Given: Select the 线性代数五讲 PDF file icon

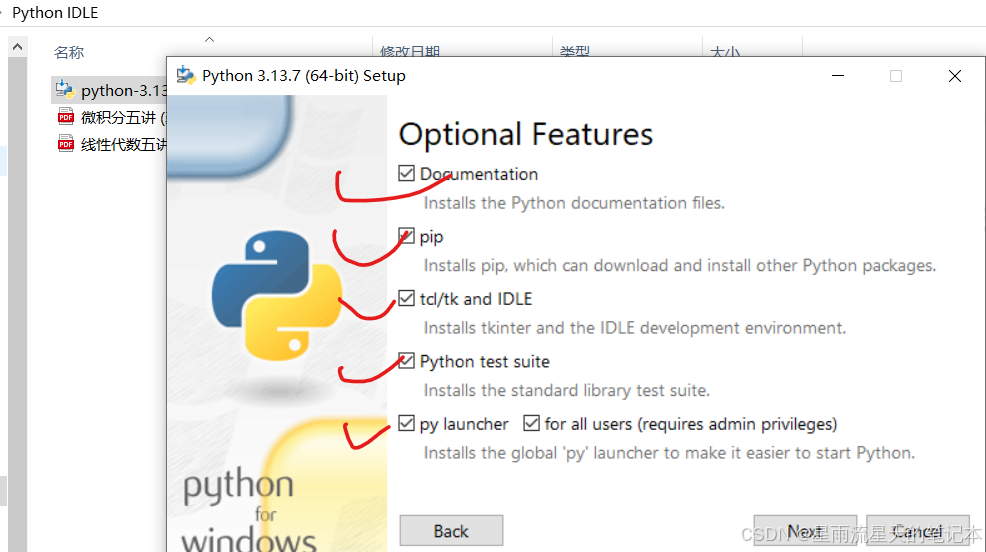Looking at the screenshot, I should tap(65, 144).
